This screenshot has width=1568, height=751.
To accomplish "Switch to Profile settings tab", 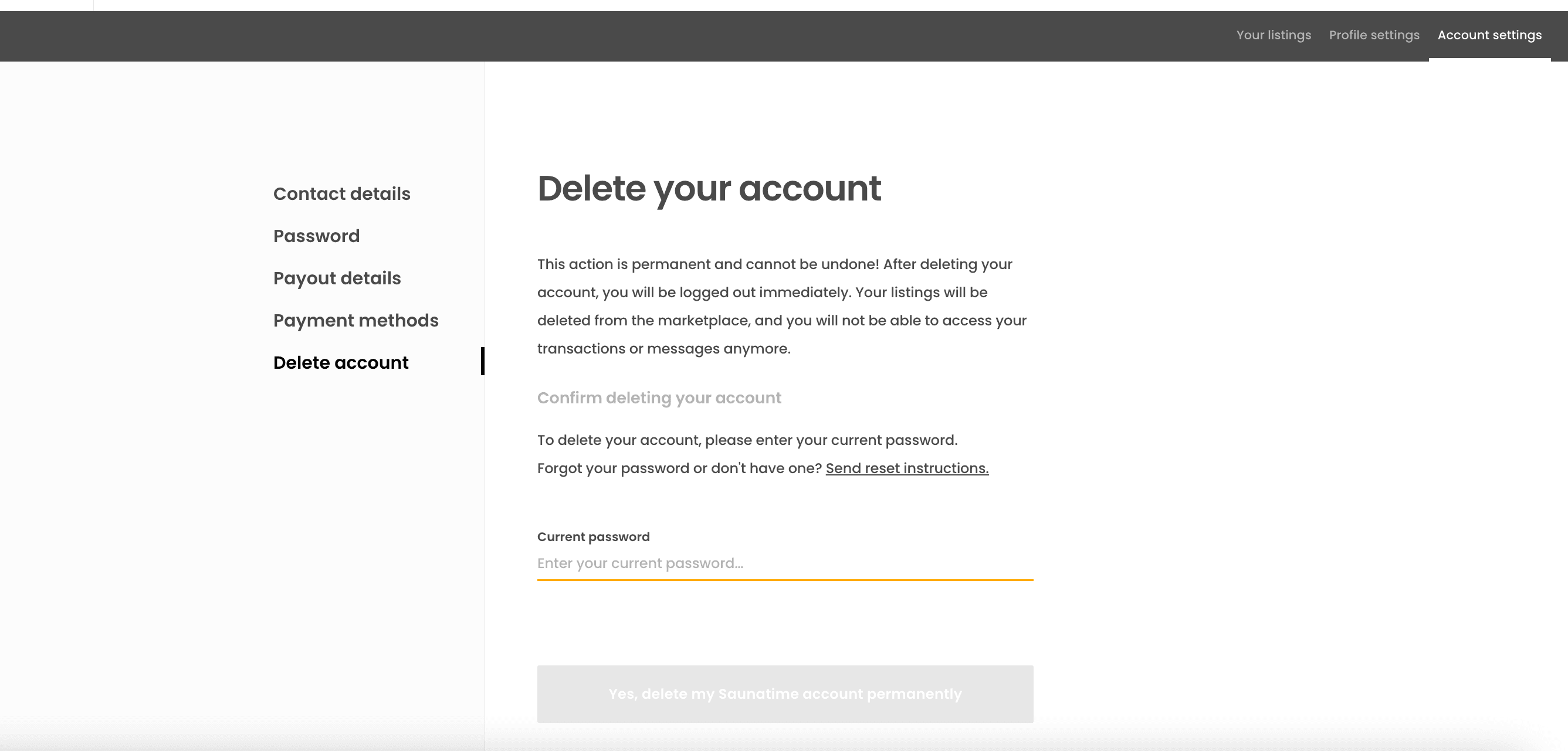I will [1374, 35].
